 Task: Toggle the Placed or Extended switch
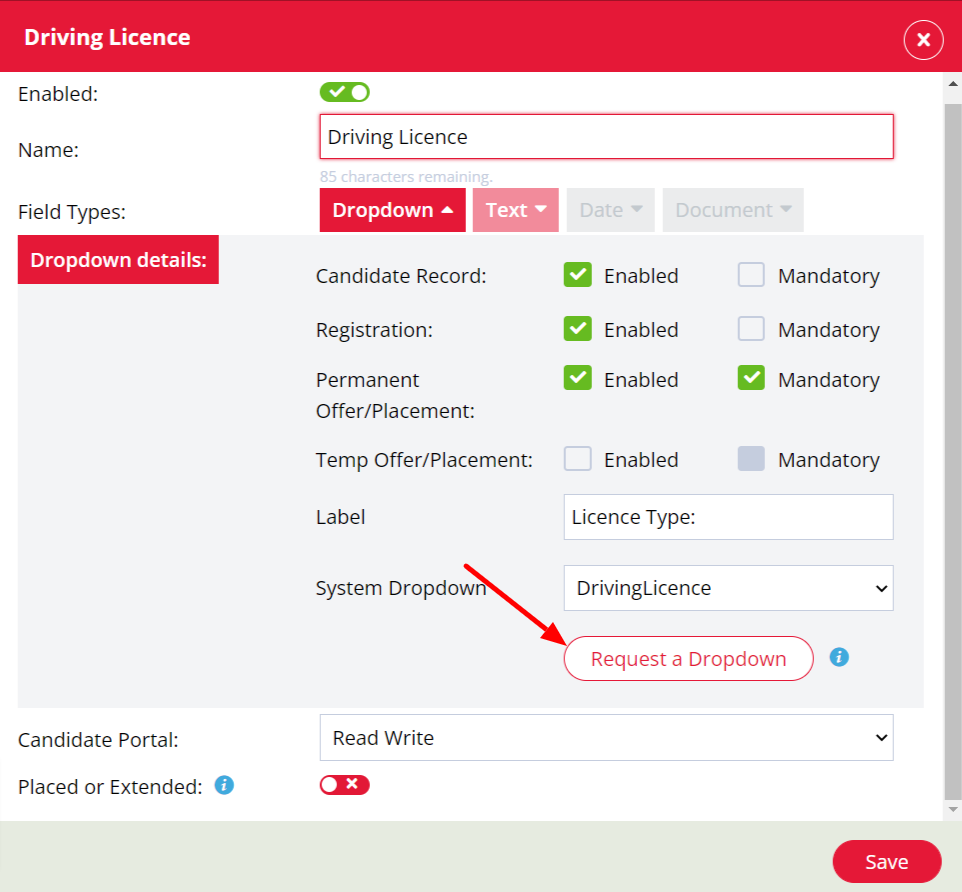coord(344,785)
